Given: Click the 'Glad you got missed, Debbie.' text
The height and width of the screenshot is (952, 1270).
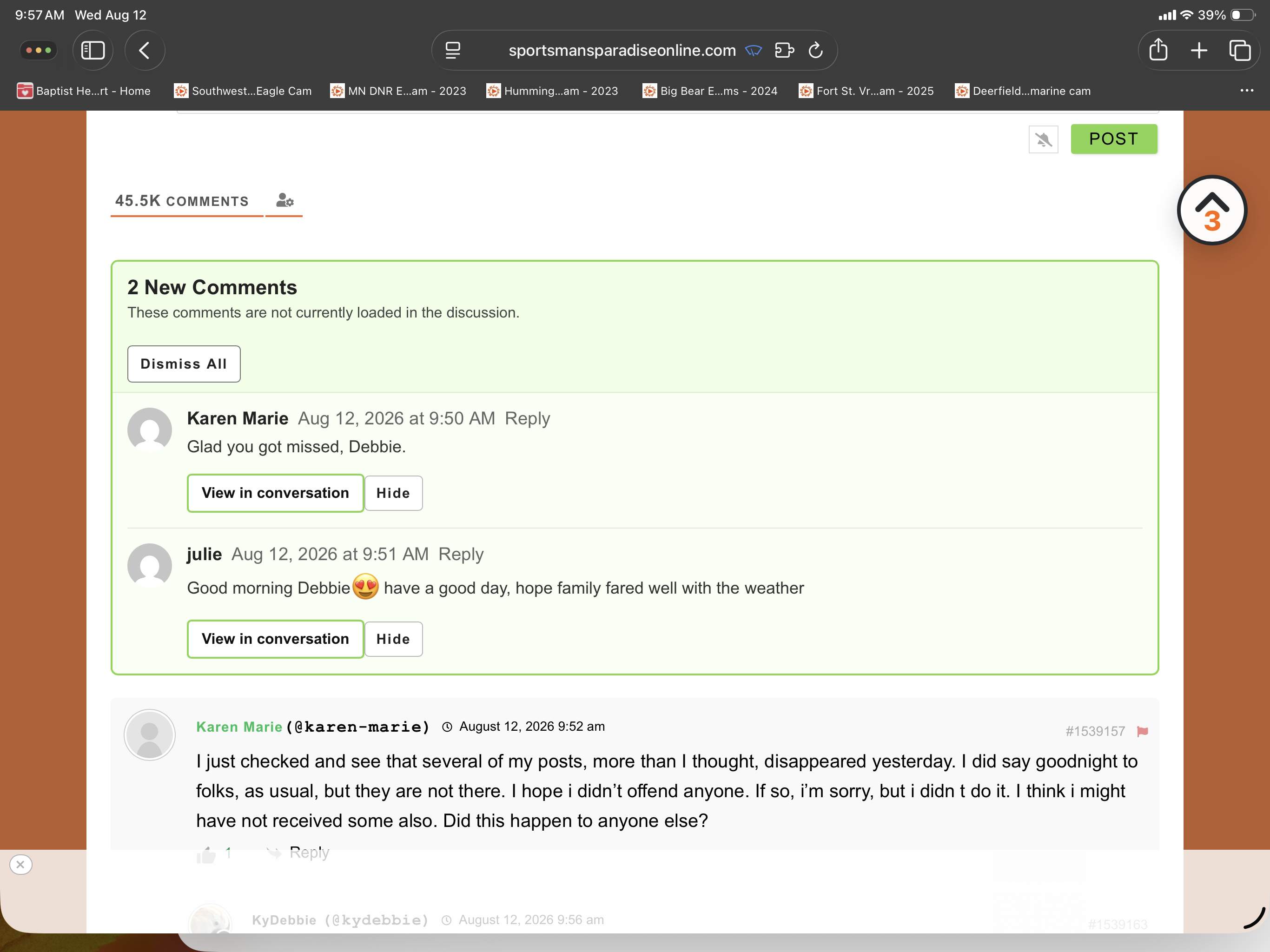Looking at the screenshot, I should (x=296, y=447).
